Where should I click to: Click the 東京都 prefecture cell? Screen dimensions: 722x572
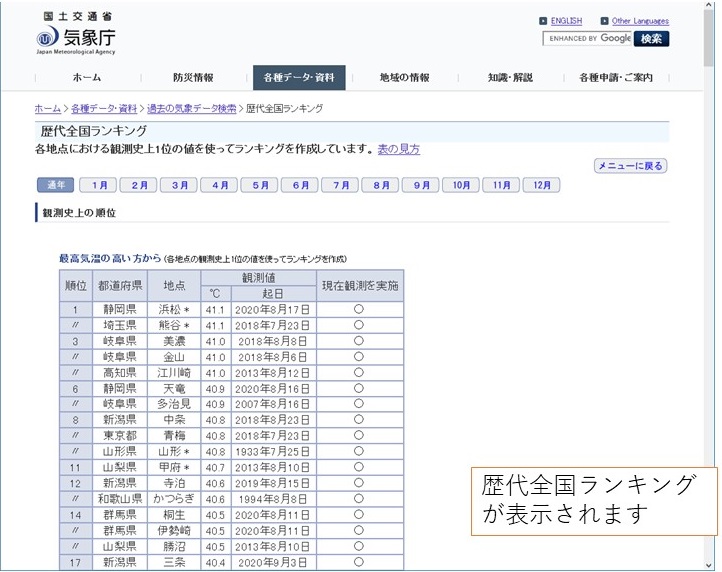(120, 436)
